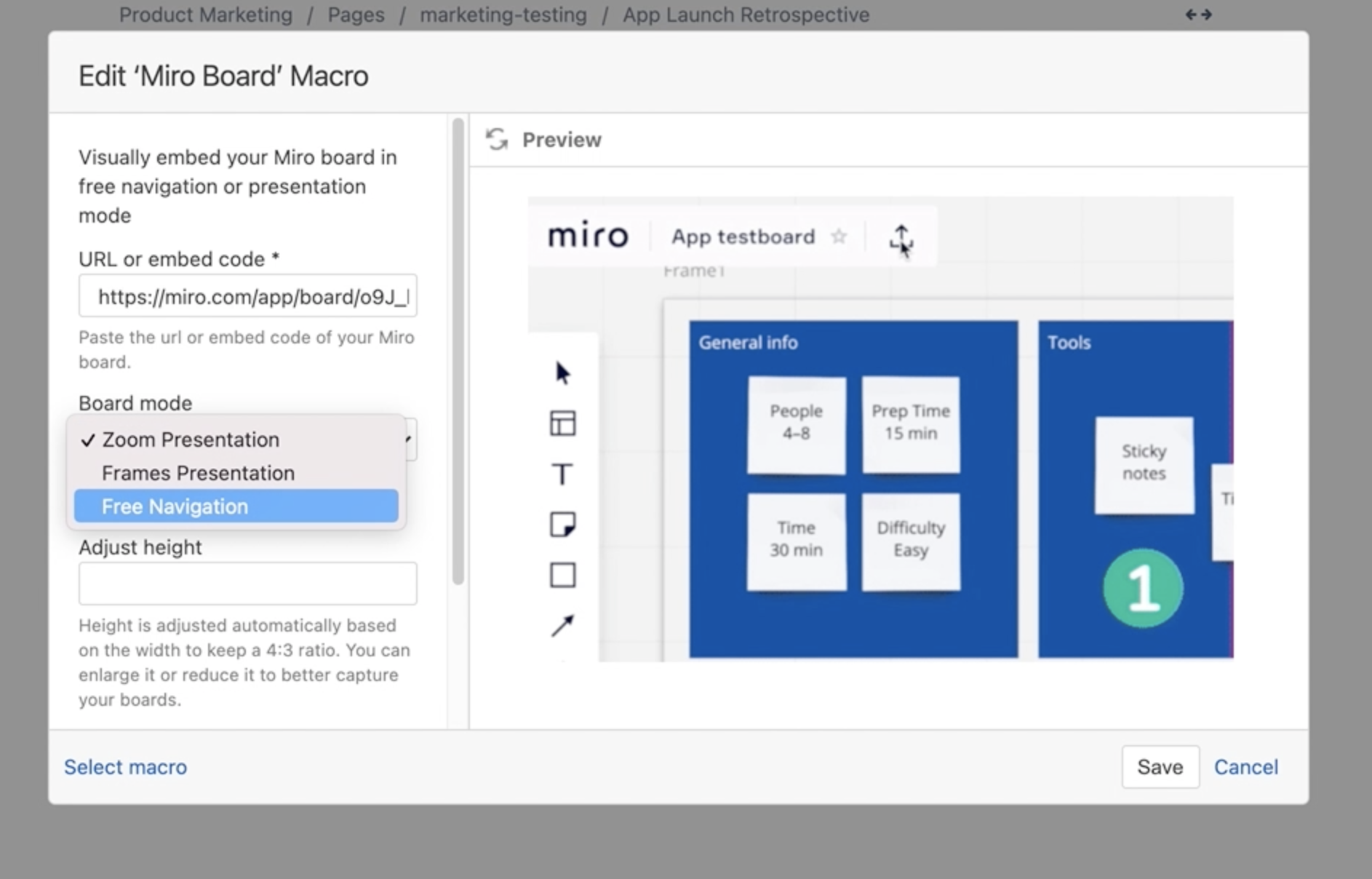
Task: Click the expand arrows at top right
Action: tap(1197, 14)
